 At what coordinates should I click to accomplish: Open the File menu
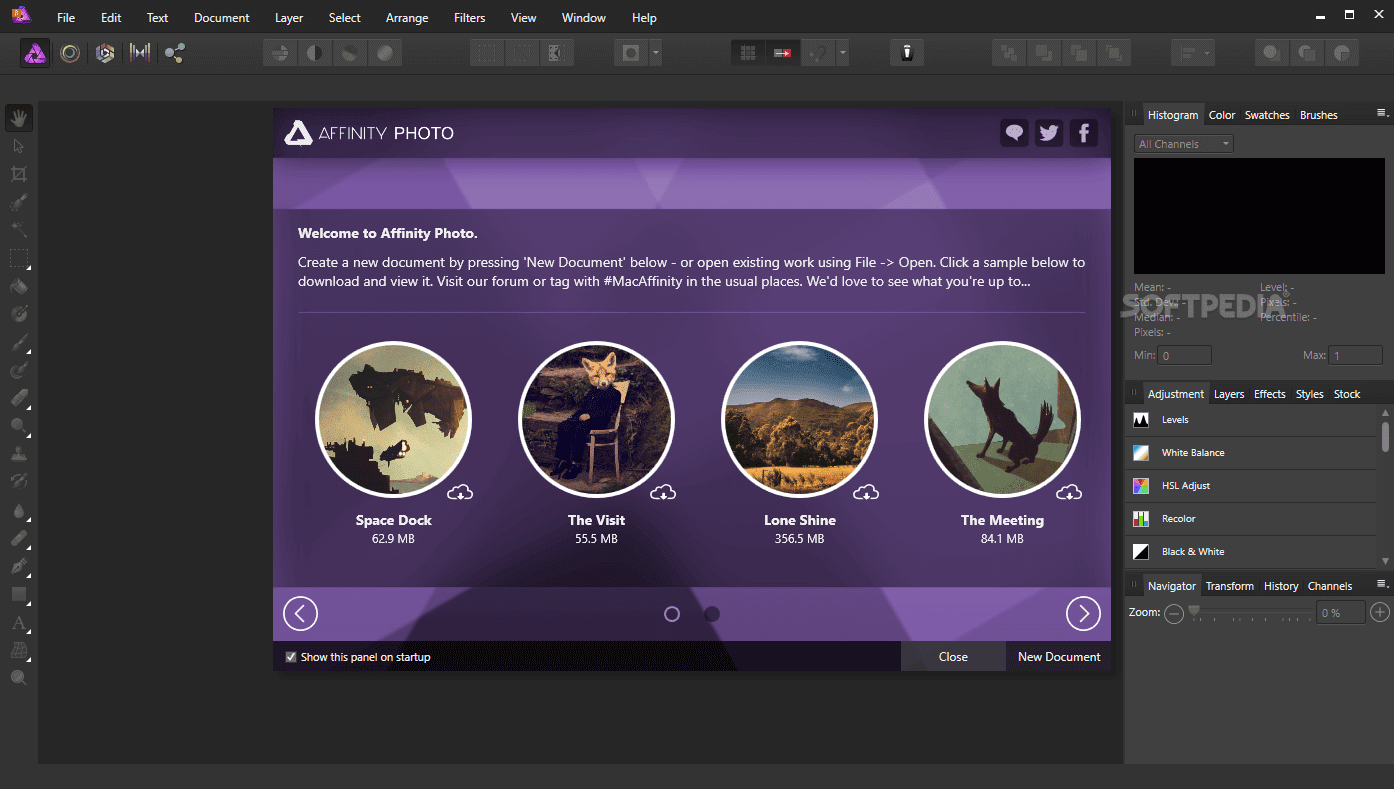coord(66,18)
